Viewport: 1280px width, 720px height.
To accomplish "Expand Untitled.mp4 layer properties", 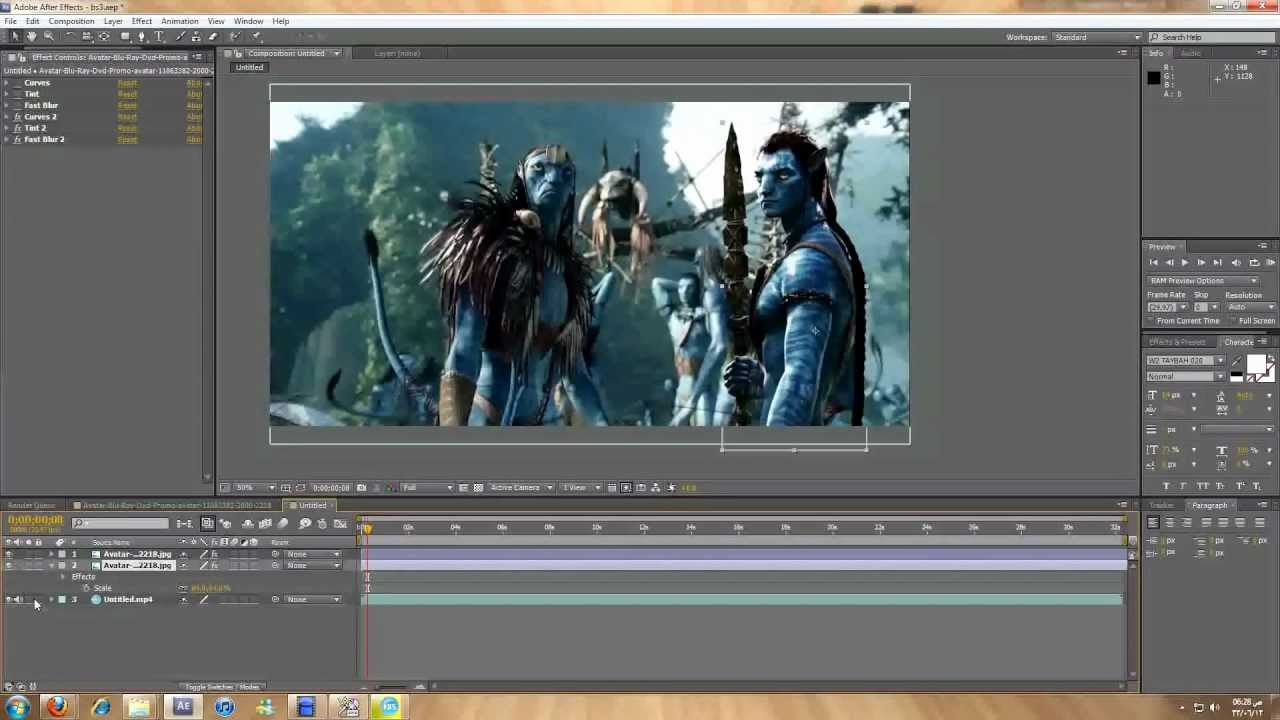I will tap(51, 600).
